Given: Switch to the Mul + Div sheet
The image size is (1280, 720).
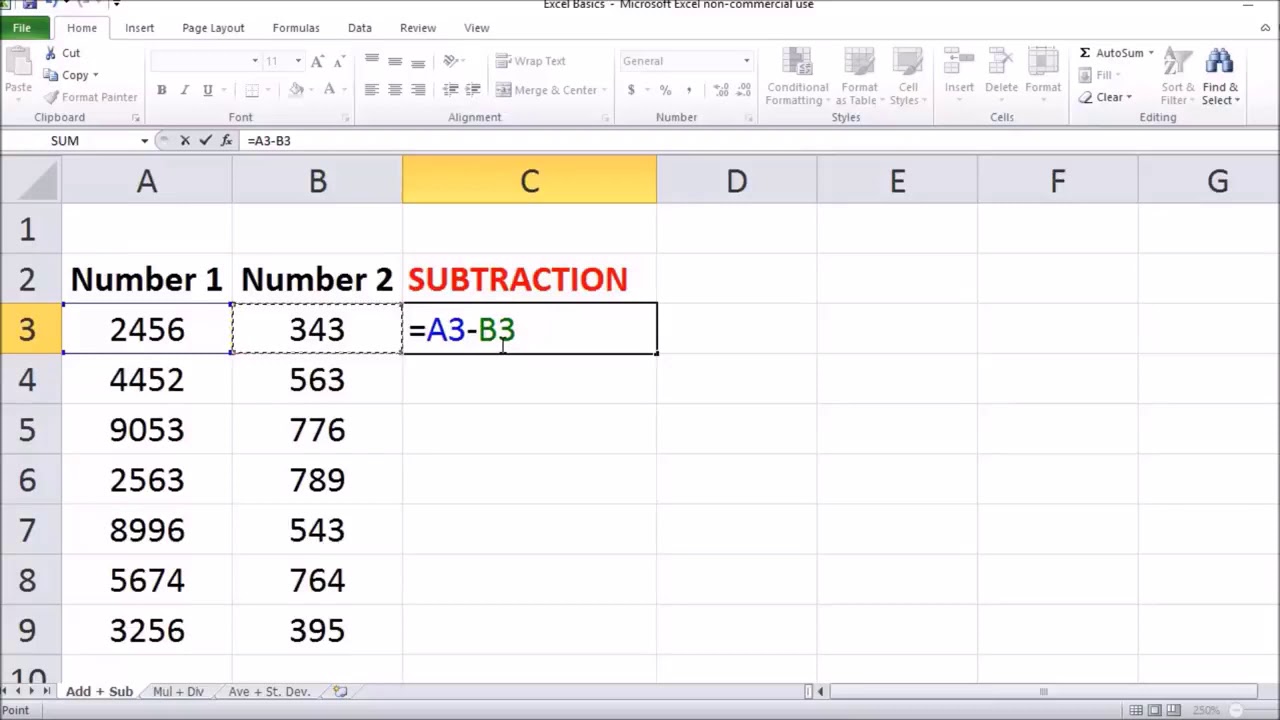Looking at the screenshot, I should pyautogui.click(x=178, y=691).
